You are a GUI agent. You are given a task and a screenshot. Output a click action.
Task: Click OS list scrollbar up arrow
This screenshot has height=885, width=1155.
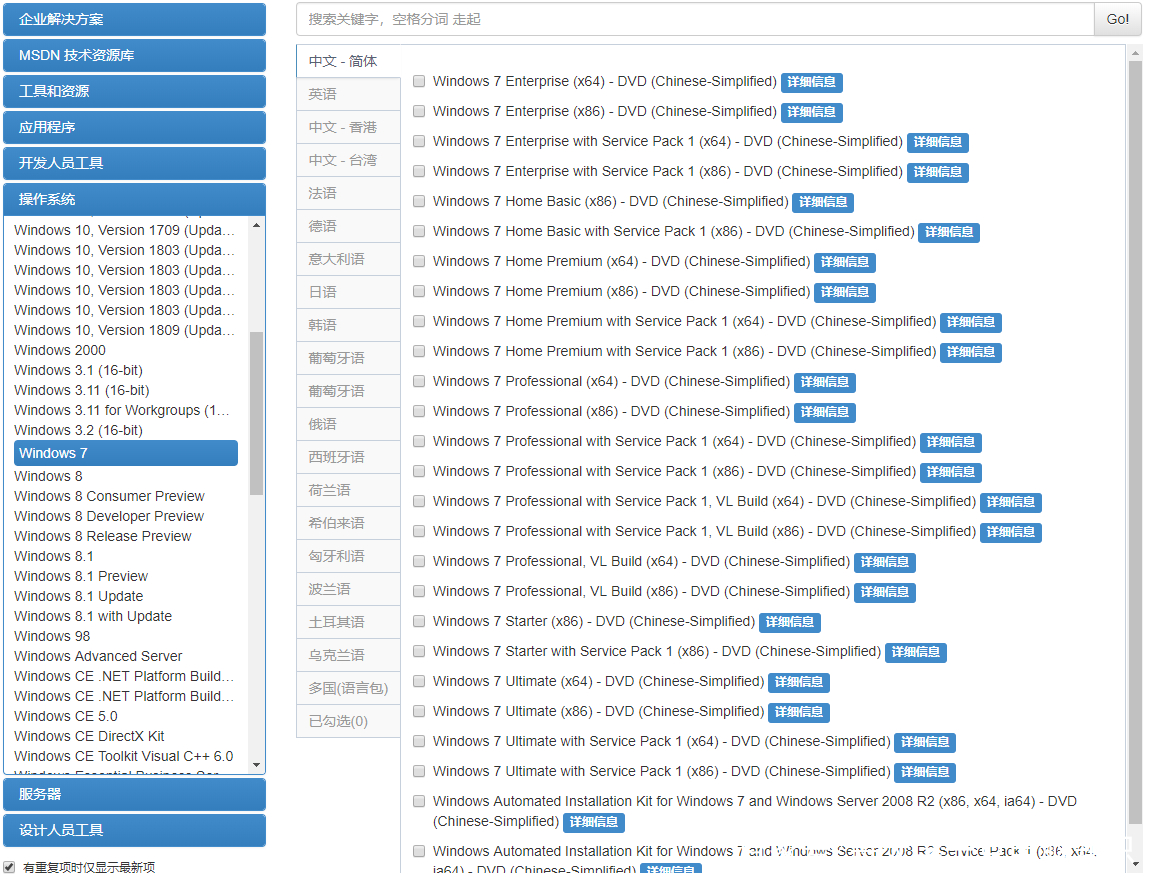point(256,225)
